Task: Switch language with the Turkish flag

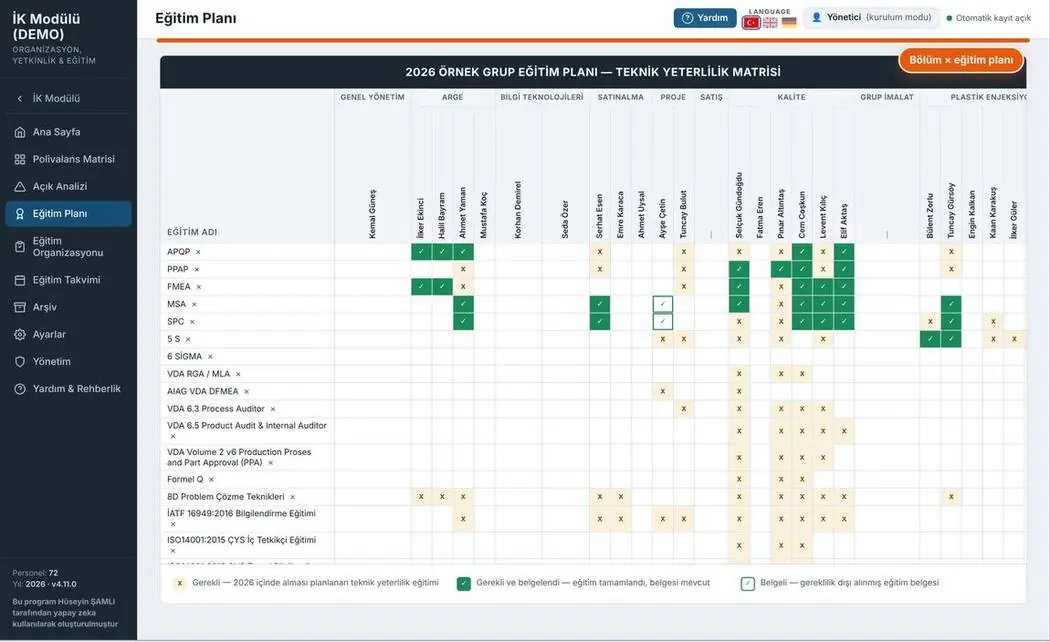Action: point(751,22)
